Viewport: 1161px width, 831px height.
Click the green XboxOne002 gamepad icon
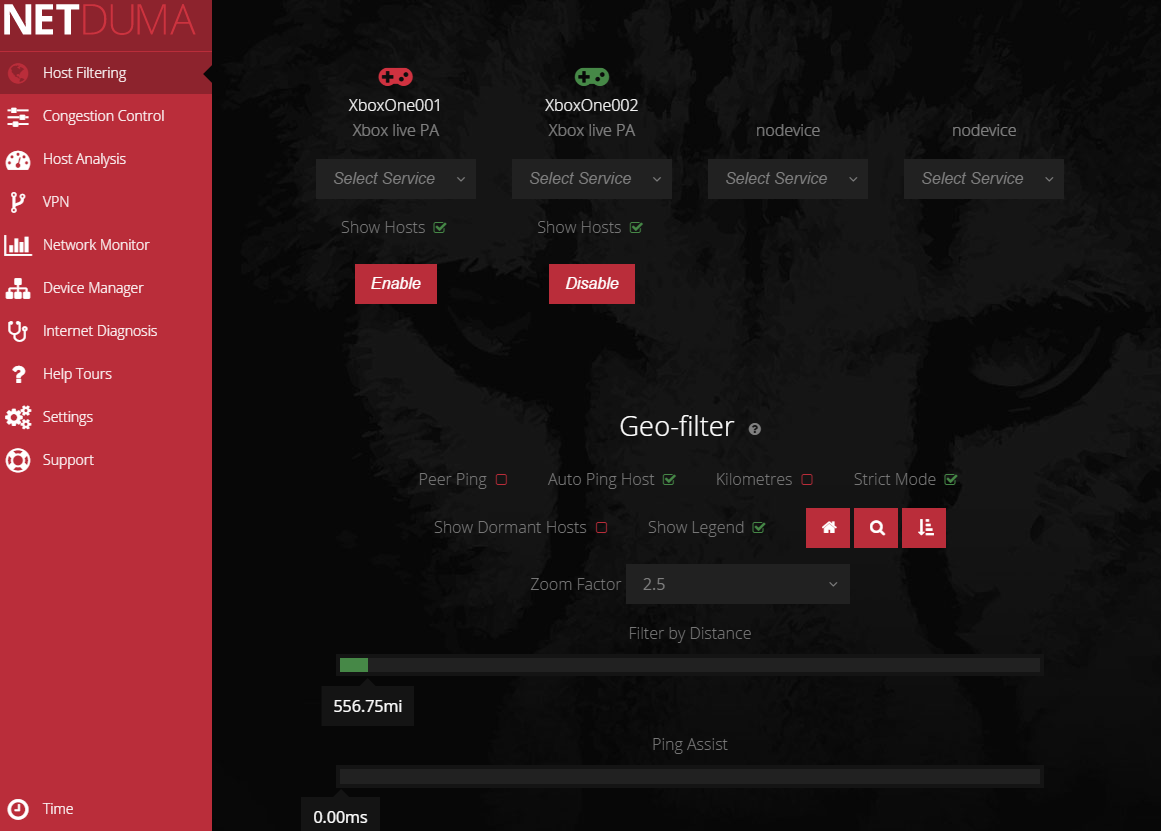pyautogui.click(x=592, y=76)
